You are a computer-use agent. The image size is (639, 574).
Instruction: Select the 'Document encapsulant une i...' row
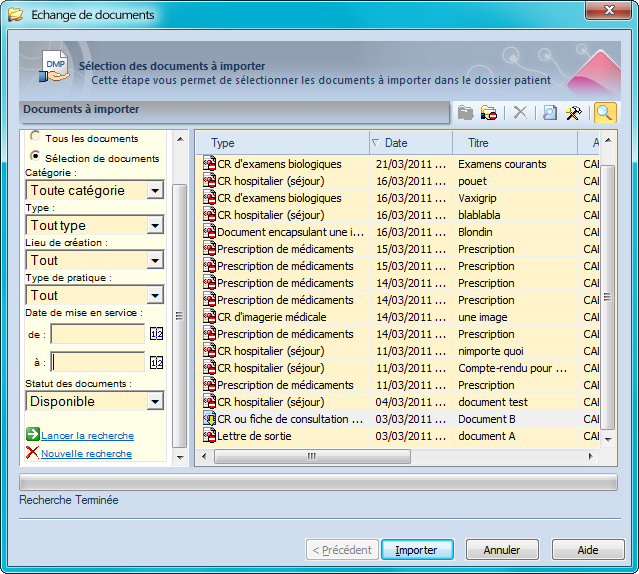[290, 232]
